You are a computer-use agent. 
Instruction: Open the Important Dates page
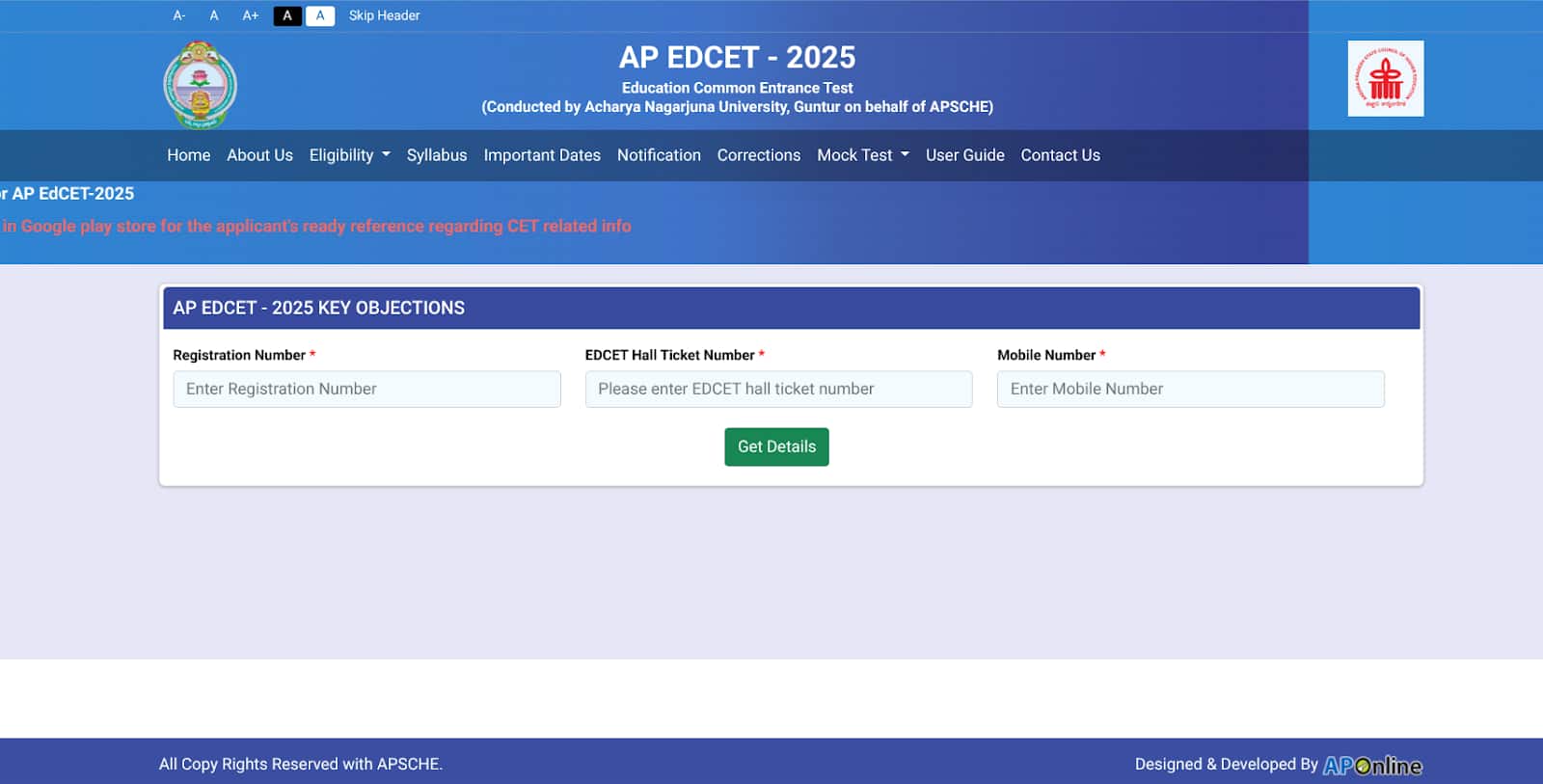(x=542, y=155)
